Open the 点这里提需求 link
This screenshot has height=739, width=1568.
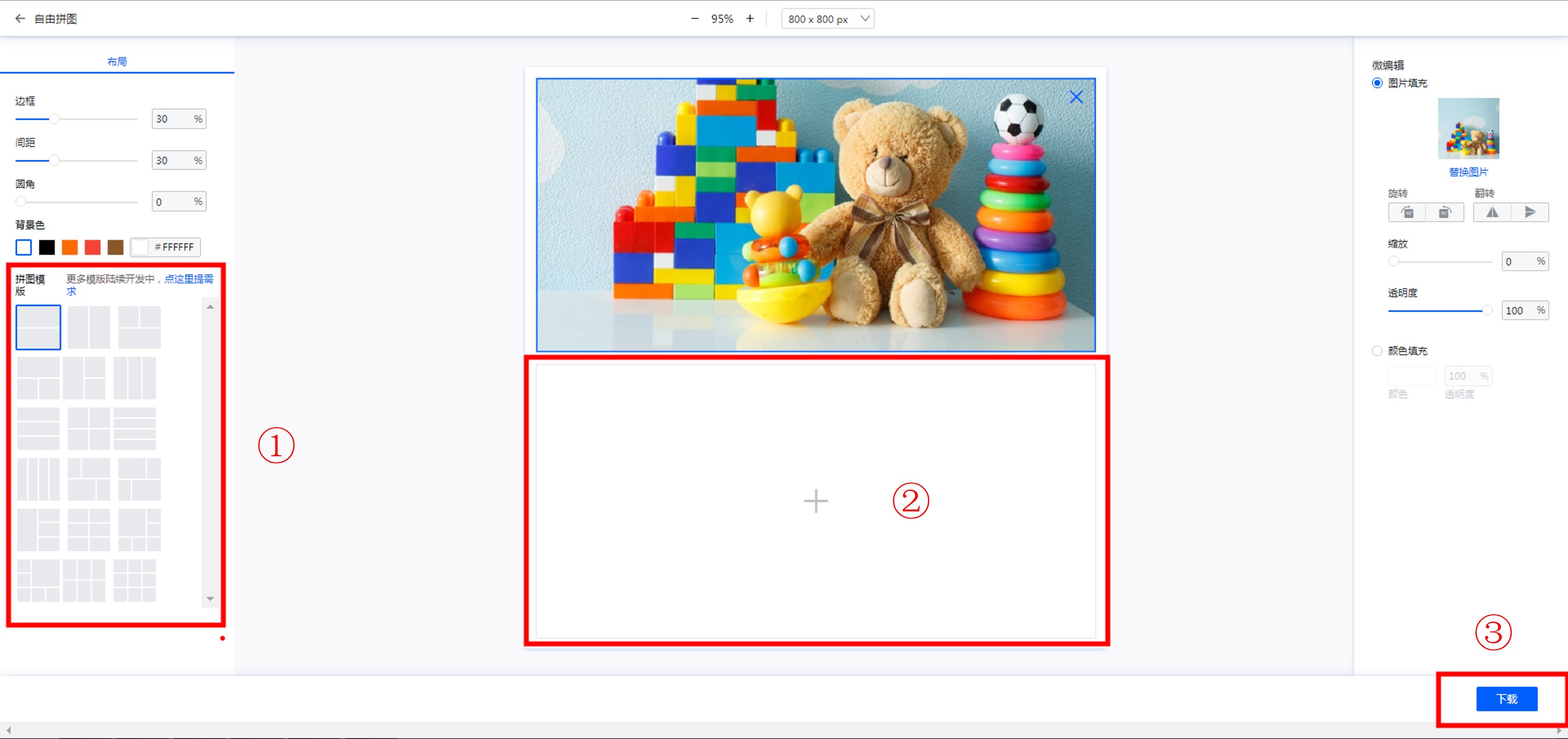(188, 279)
